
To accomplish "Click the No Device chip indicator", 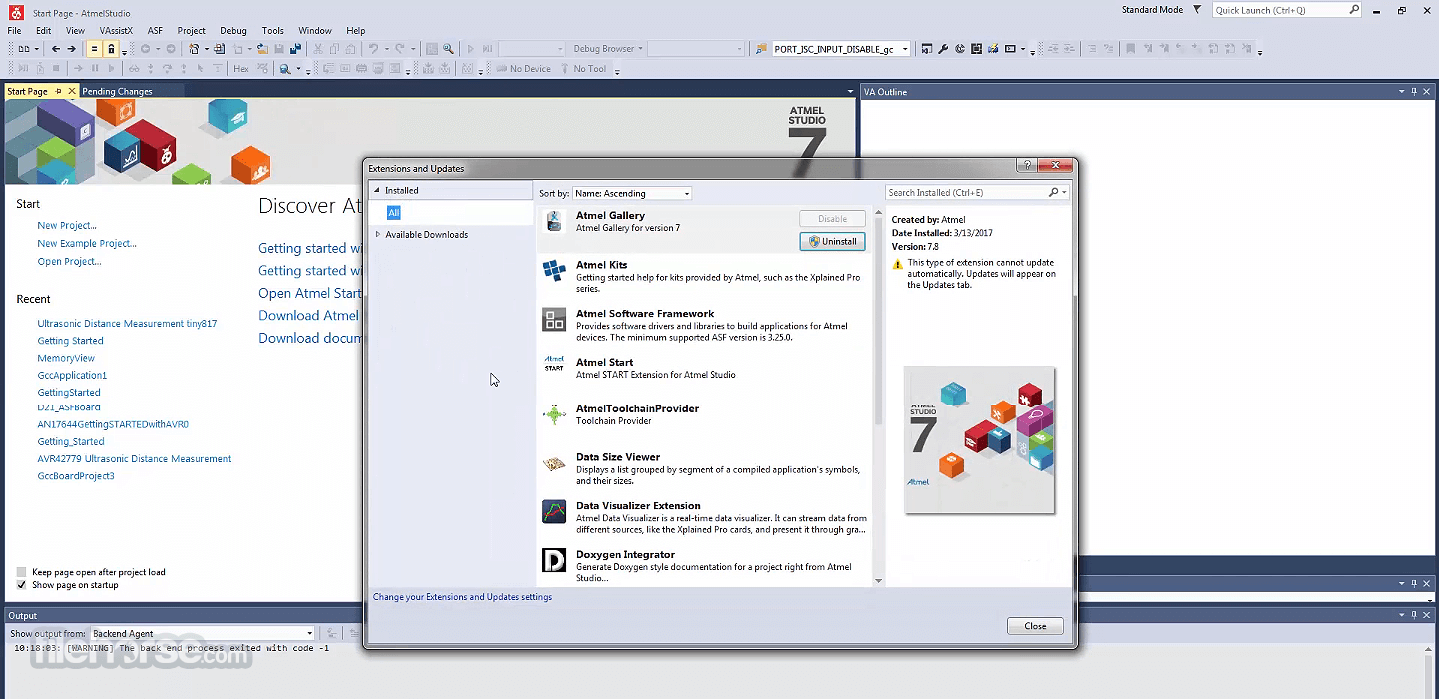I will (x=523, y=69).
